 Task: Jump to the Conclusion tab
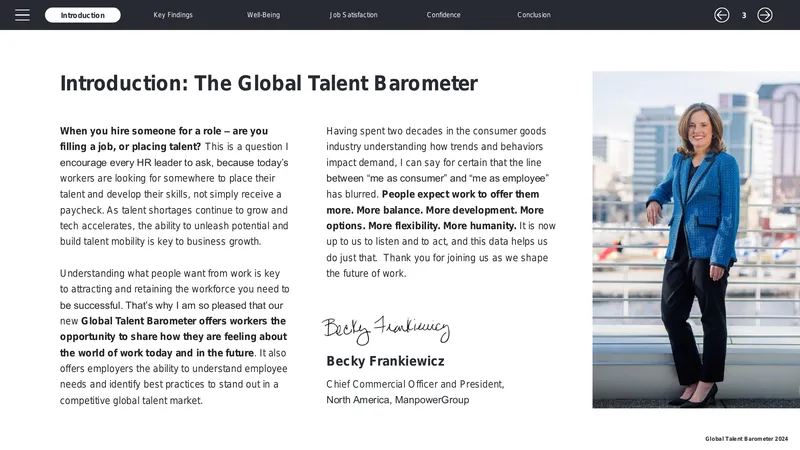tap(534, 15)
